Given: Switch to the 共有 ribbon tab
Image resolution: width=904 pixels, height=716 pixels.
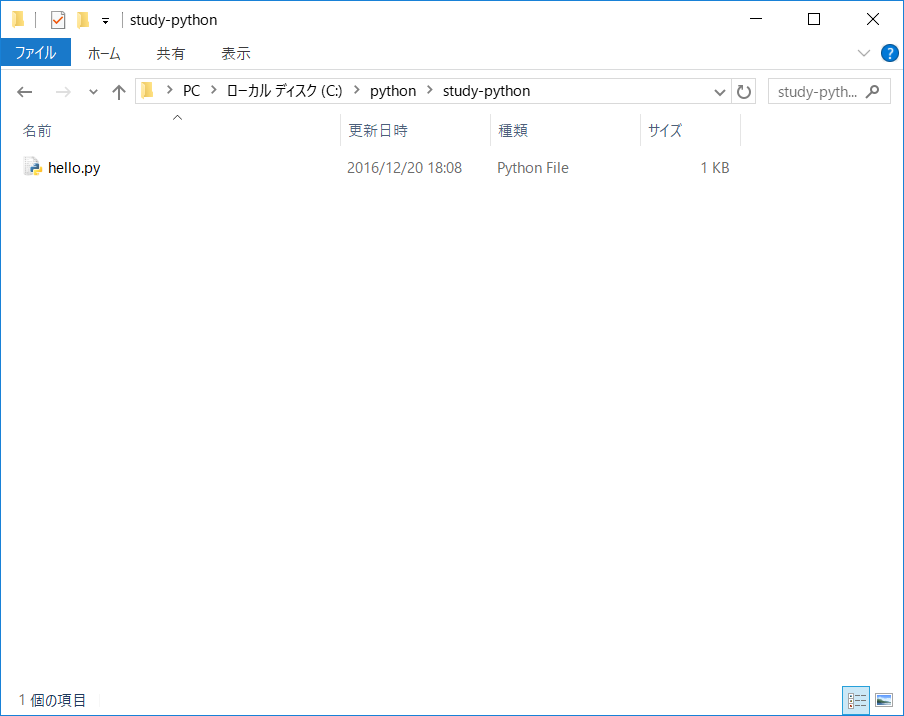Looking at the screenshot, I should (170, 54).
